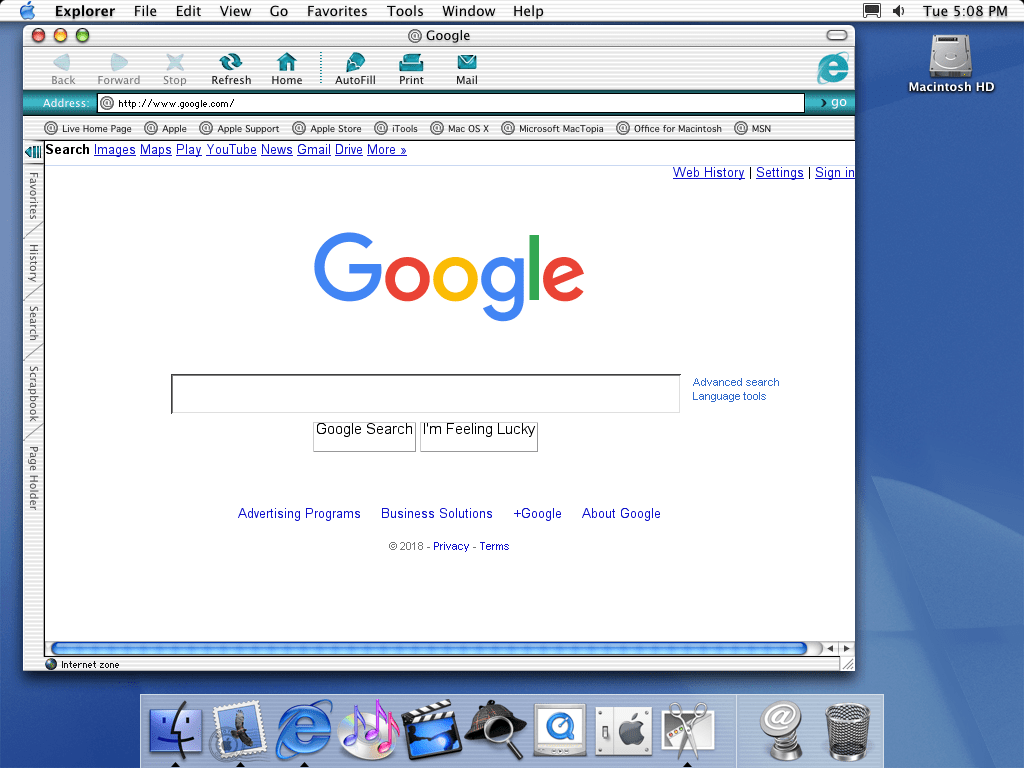This screenshot has height=768, width=1024.
Task: Open the History side tab
Action: pos(33,263)
